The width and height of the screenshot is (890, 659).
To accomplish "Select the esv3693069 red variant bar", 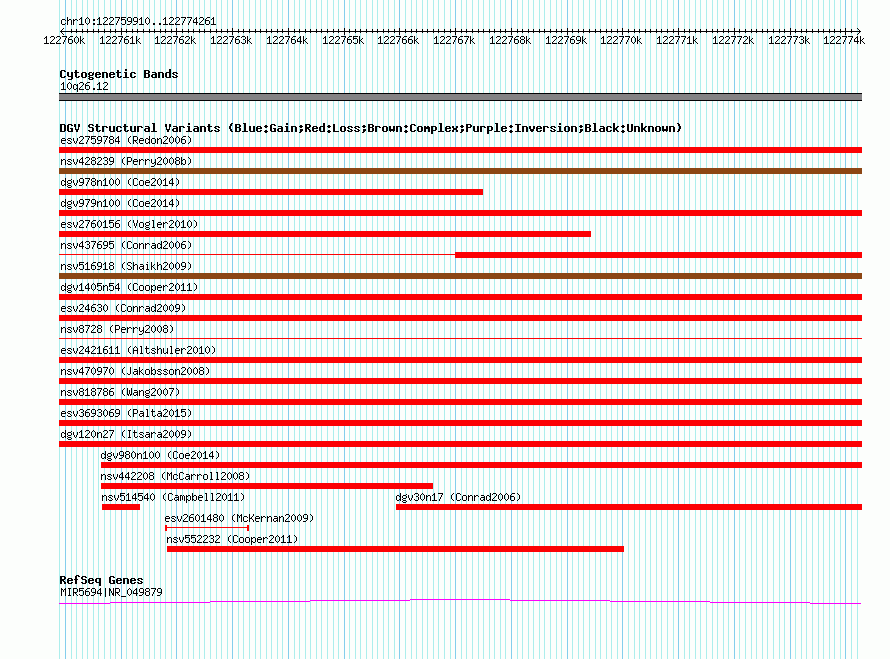I will point(460,423).
